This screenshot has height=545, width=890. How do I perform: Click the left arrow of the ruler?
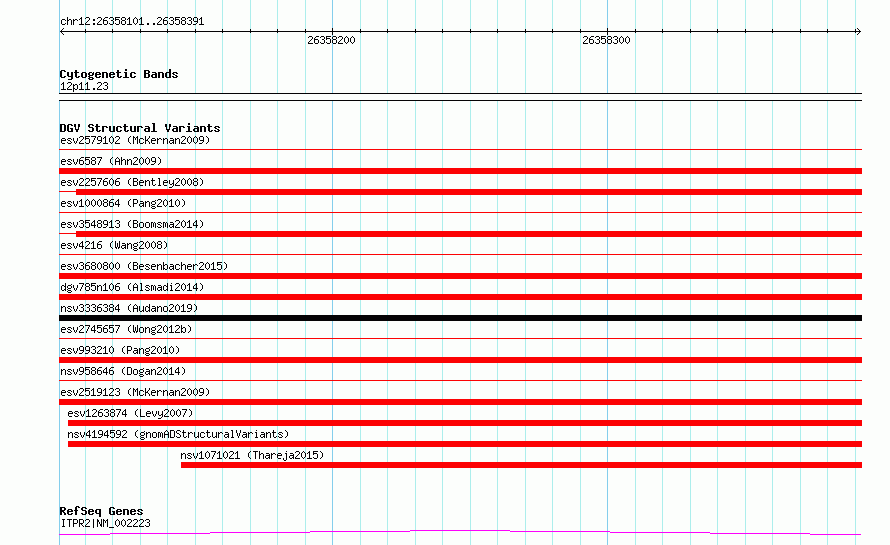point(62,32)
